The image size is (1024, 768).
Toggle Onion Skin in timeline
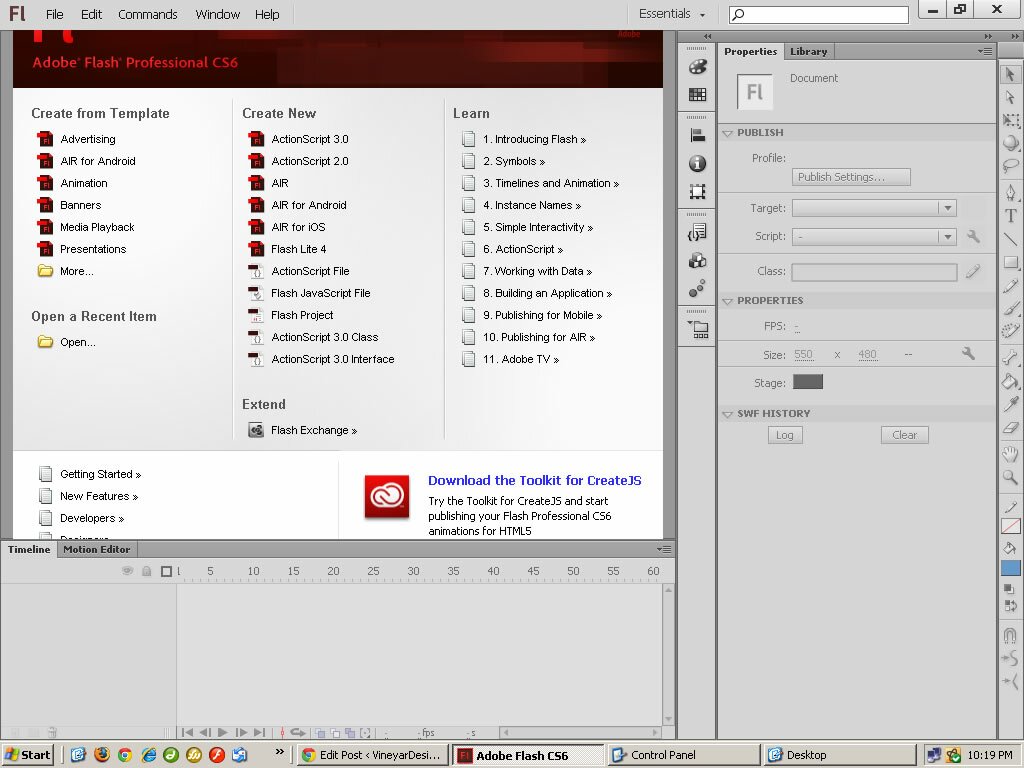[x=321, y=733]
